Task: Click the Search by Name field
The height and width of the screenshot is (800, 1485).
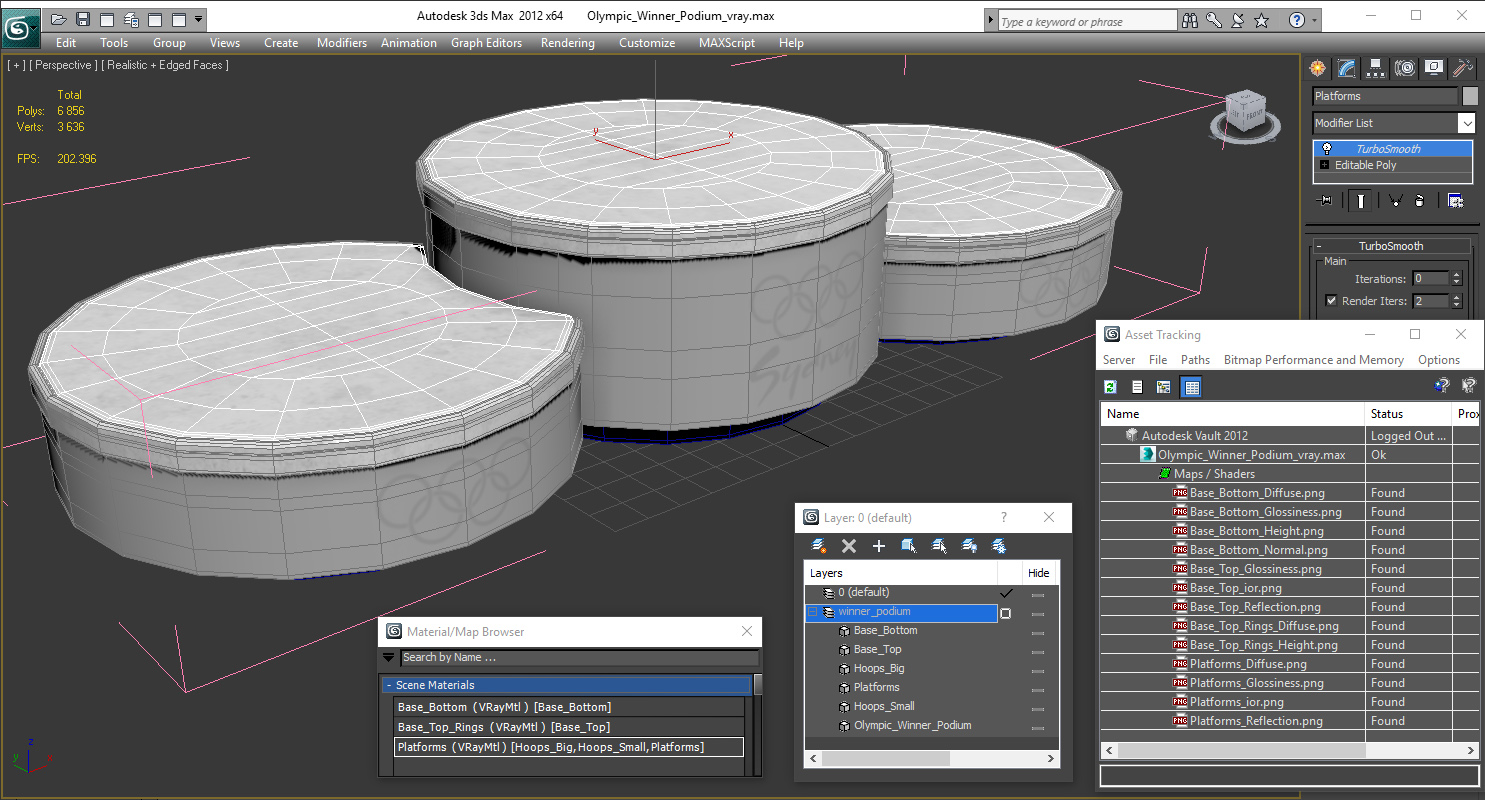Action: pyautogui.click(x=579, y=657)
